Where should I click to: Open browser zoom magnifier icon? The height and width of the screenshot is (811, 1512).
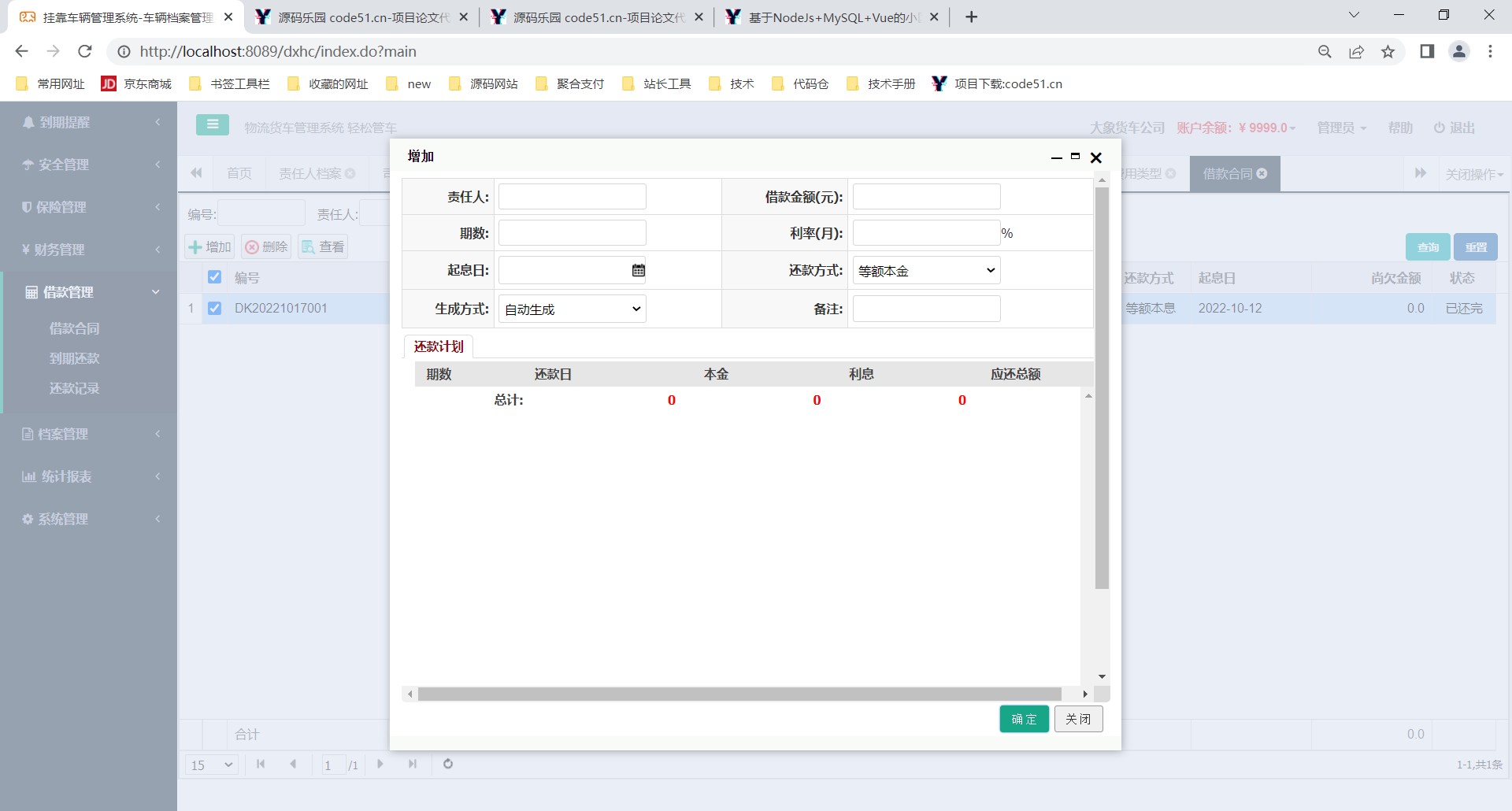click(x=1325, y=51)
